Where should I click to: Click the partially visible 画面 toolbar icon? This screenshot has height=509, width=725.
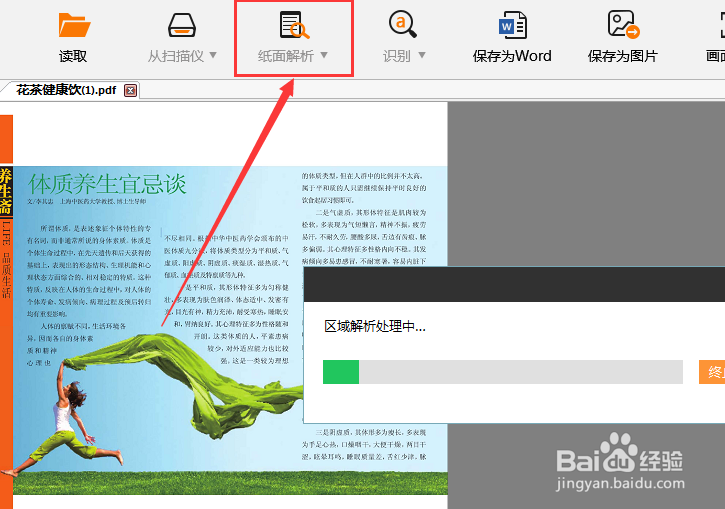tap(721, 25)
